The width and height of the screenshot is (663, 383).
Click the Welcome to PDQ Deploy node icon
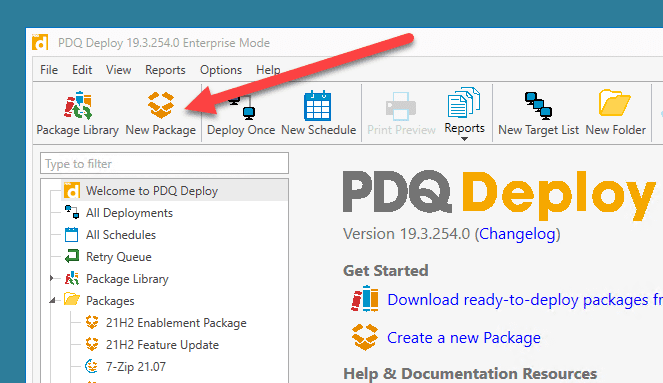click(72, 191)
